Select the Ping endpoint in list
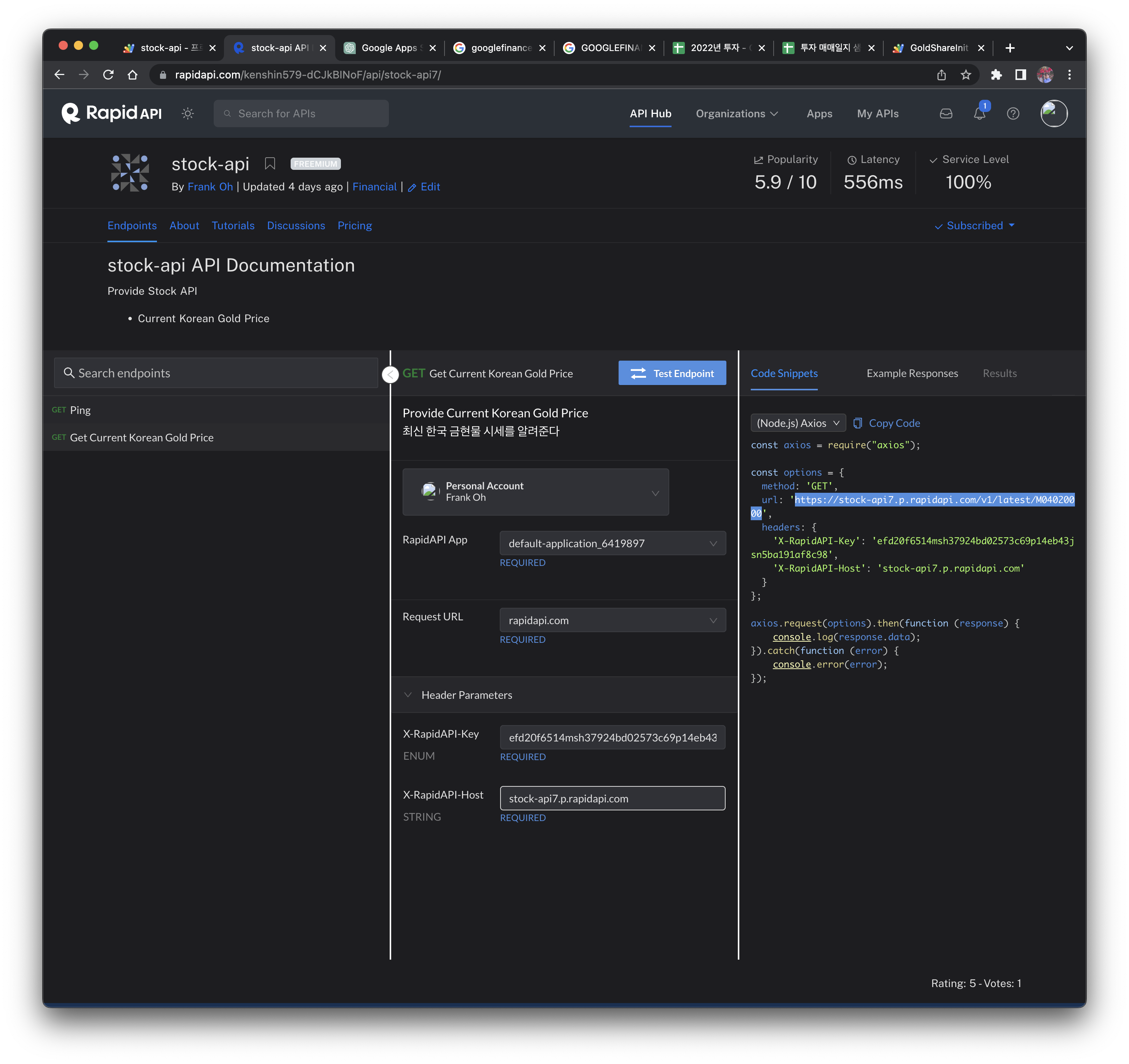The image size is (1129, 1064). click(80, 410)
